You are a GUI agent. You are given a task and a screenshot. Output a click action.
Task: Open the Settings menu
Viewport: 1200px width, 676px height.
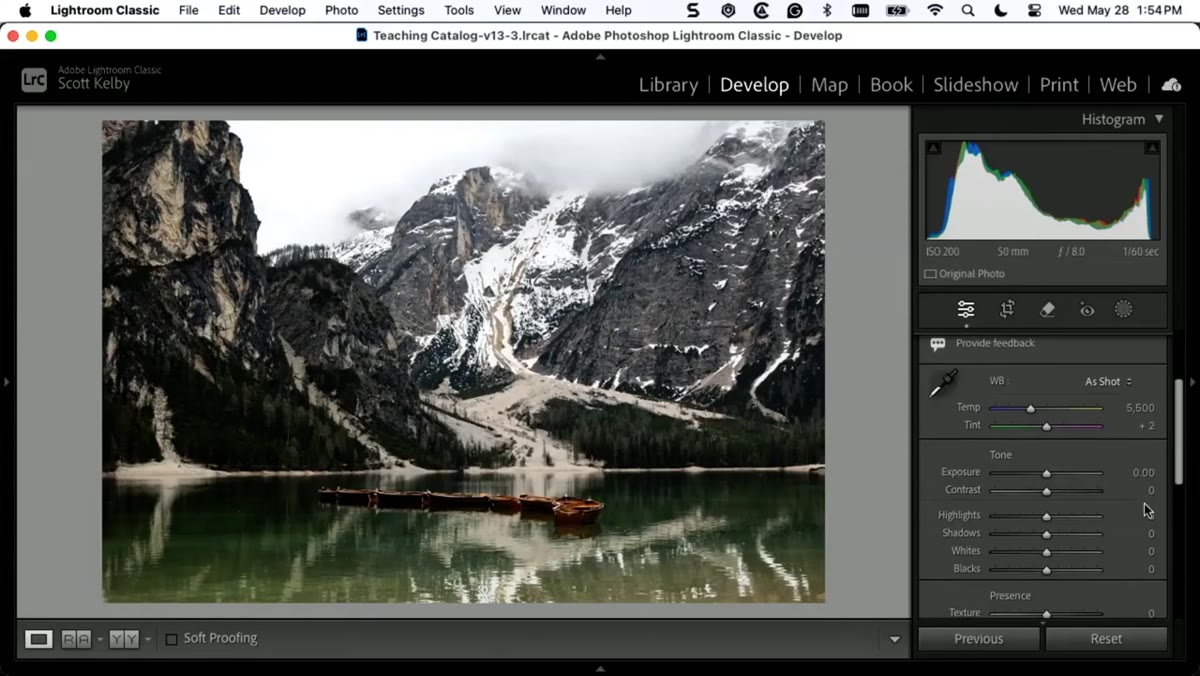401,10
